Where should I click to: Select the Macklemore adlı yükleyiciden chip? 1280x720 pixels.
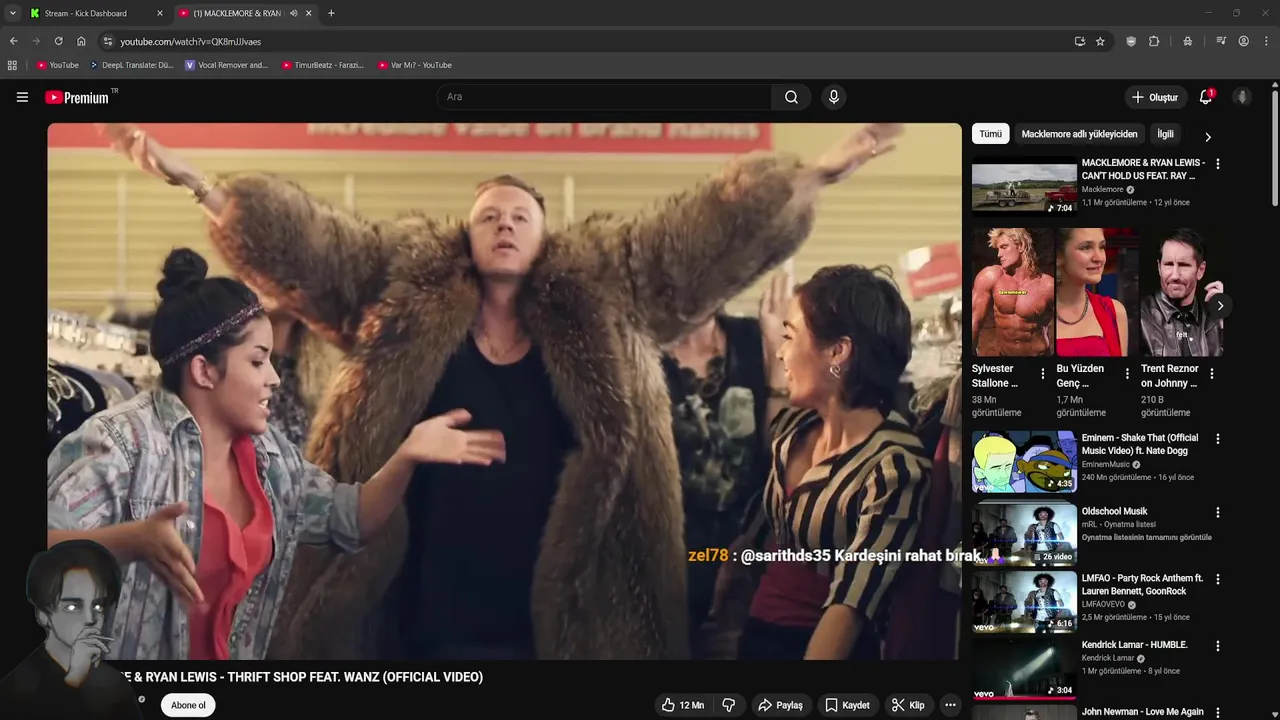pyautogui.click(x=1079, y=134)
